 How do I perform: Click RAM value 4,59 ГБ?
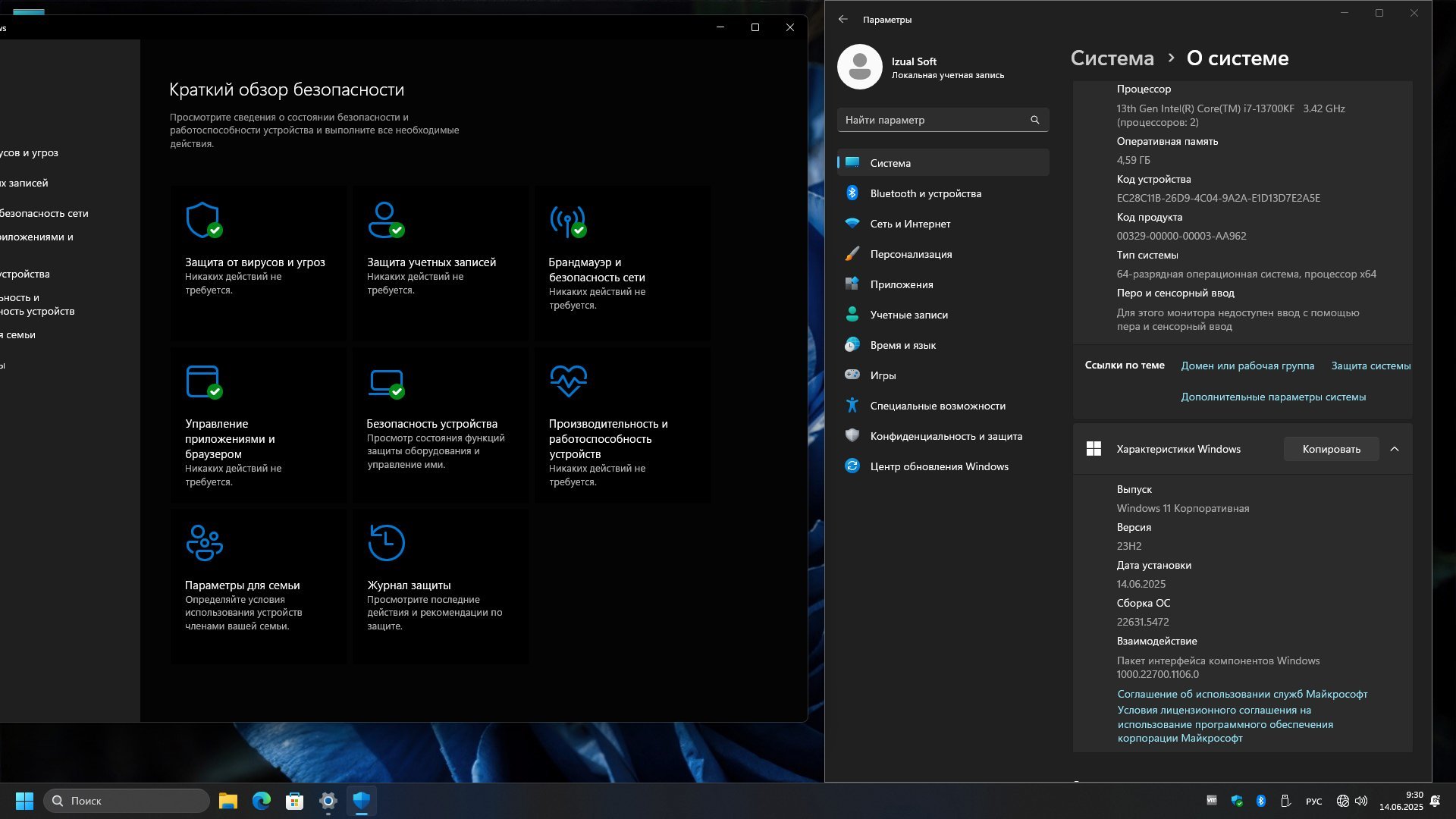click(x=1133, y=160)
